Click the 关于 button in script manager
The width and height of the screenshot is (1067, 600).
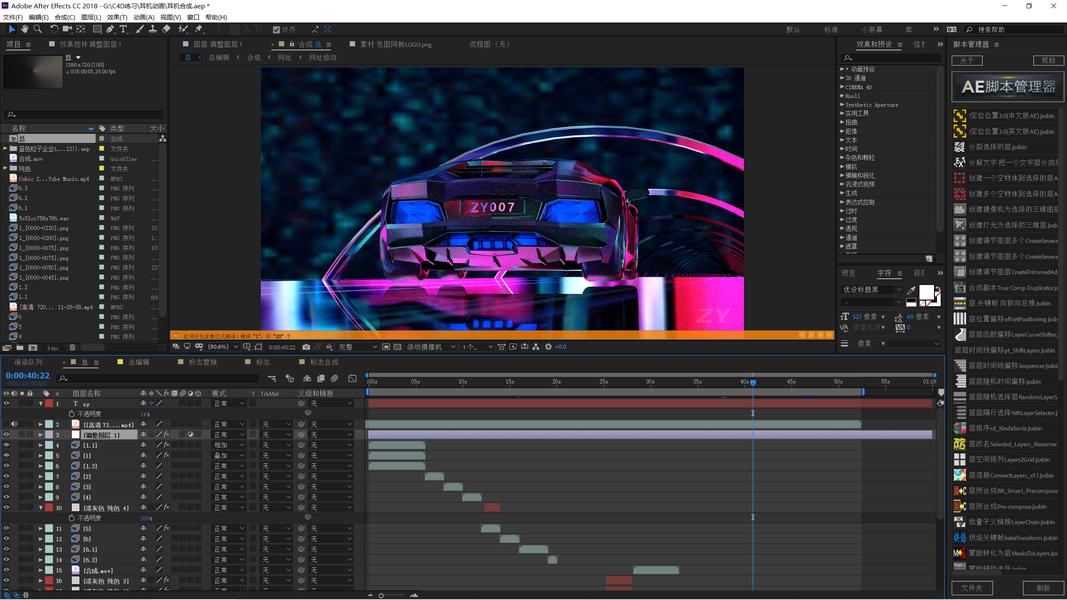pos(967,60)
